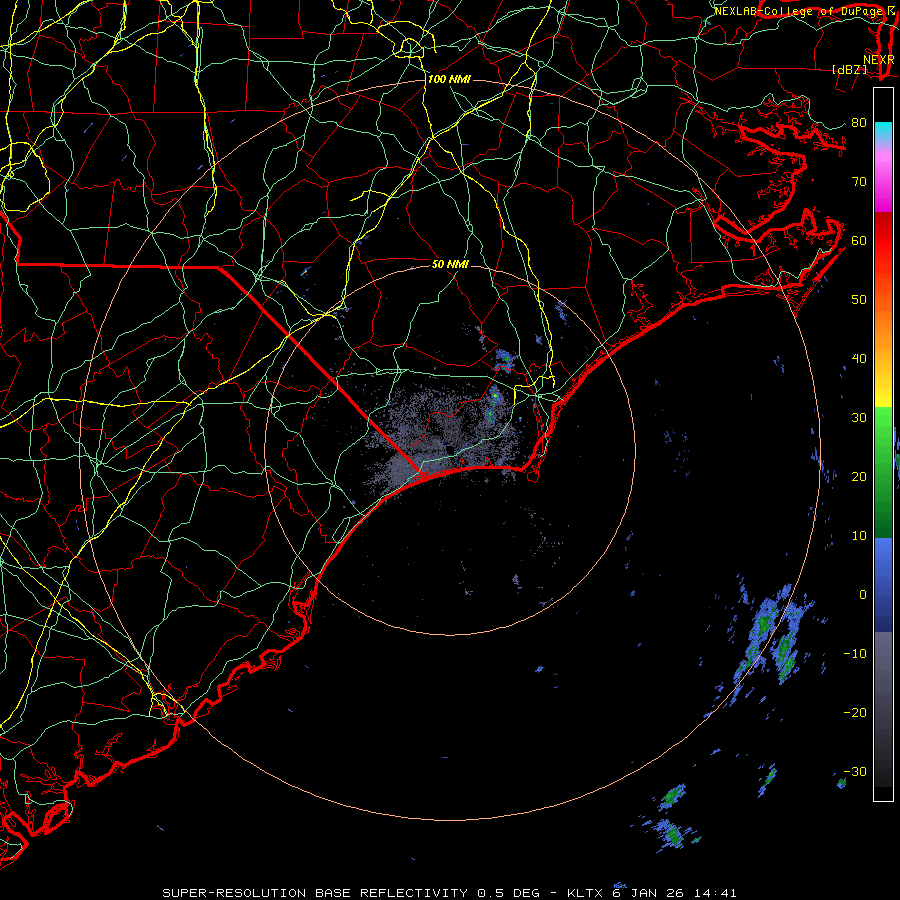Click the 10 value on the dBZ scale
The width and height of the screenshot is (900, 900).
(x=859, y=536)
